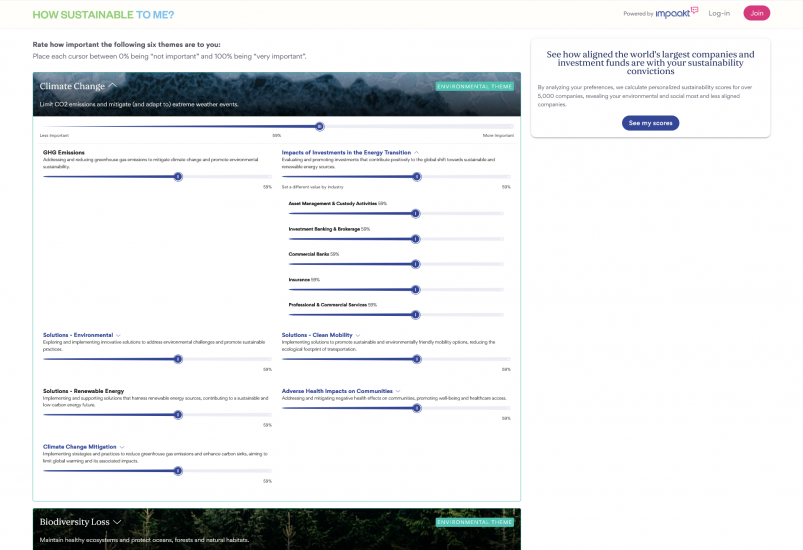Click the See my scores button
This screenshot has width=803, height=550.
(650, 123)
